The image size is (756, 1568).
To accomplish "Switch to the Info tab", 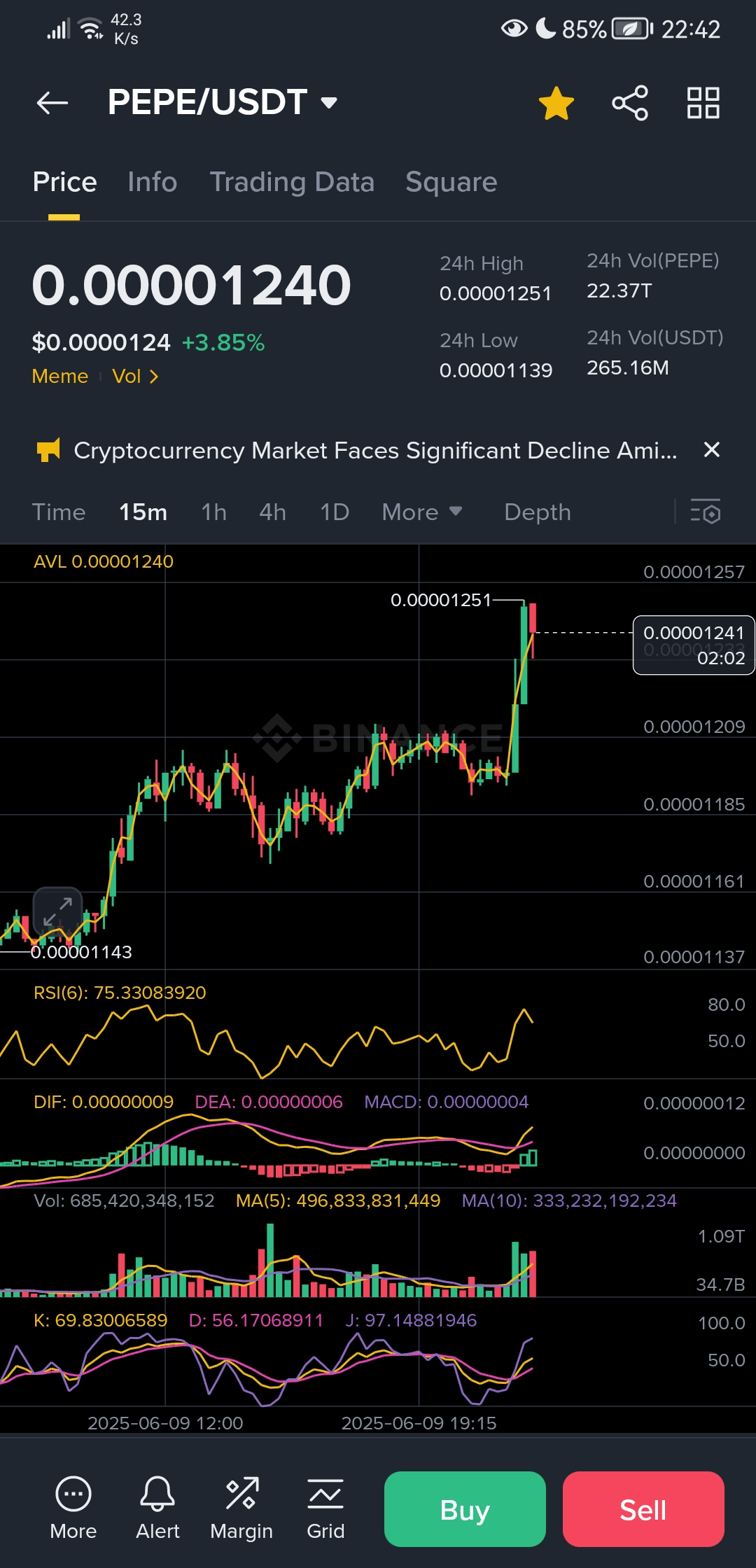I will tap(152, 182).
